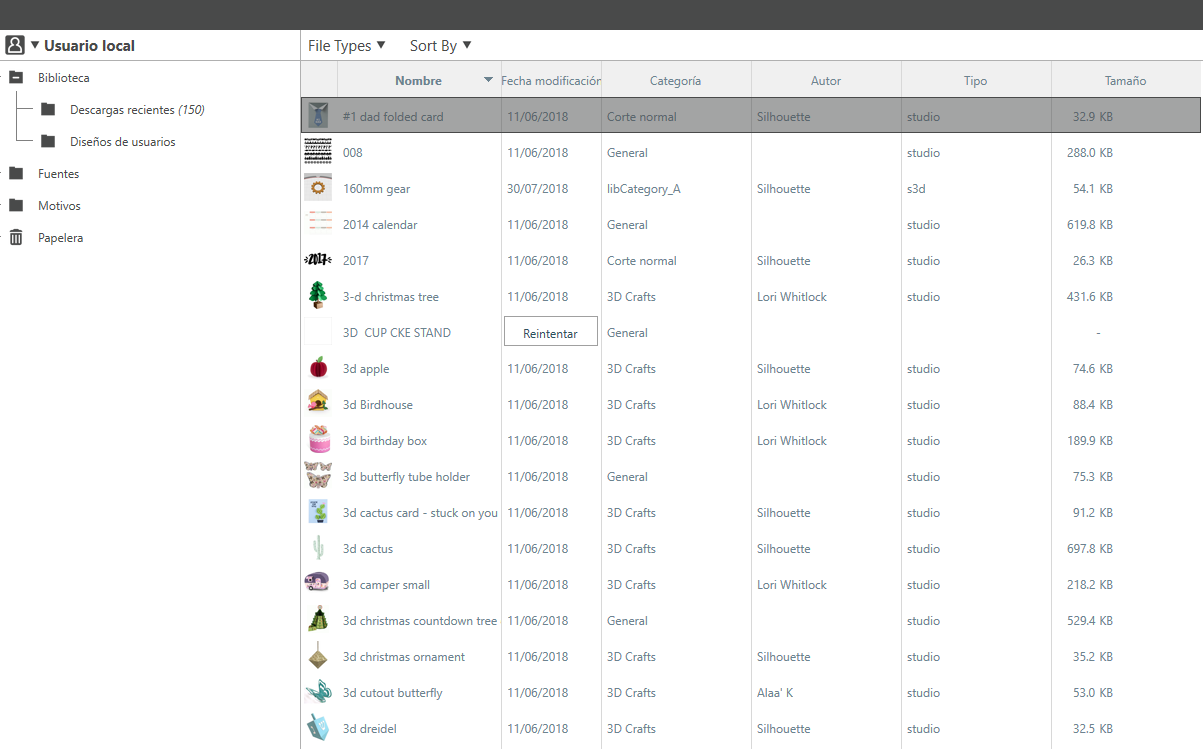Click the Descargas recientes folder icon
1203x749 pixels.
[48, 110]
